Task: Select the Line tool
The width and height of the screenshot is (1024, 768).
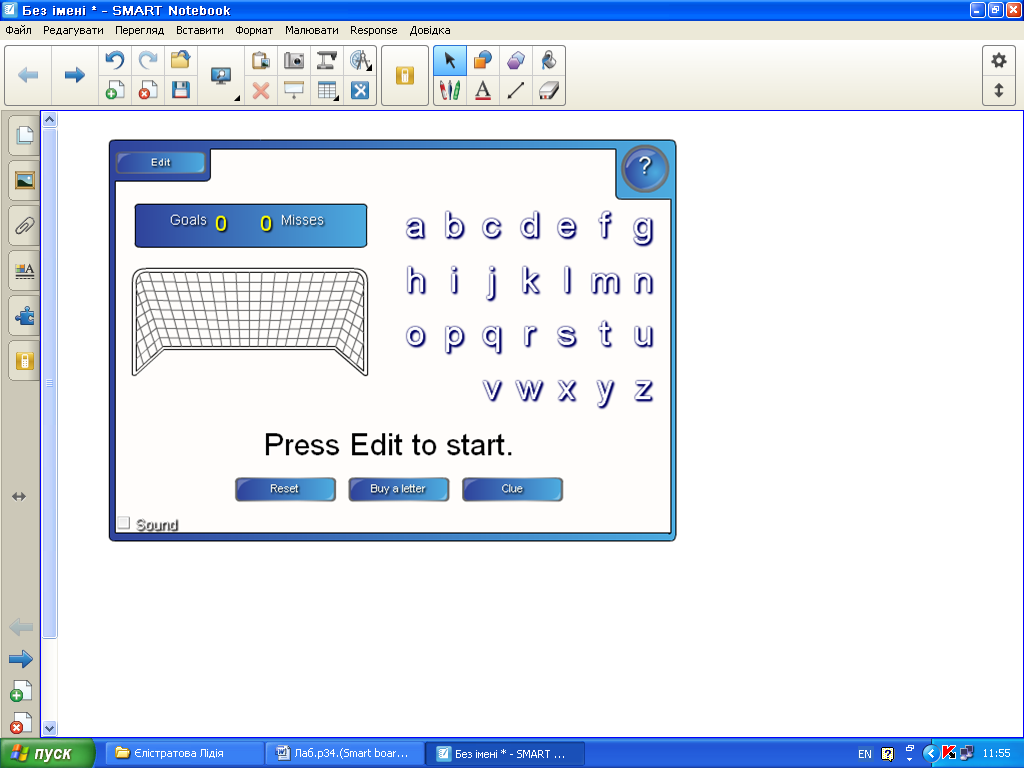Action: tap(516, 90)
